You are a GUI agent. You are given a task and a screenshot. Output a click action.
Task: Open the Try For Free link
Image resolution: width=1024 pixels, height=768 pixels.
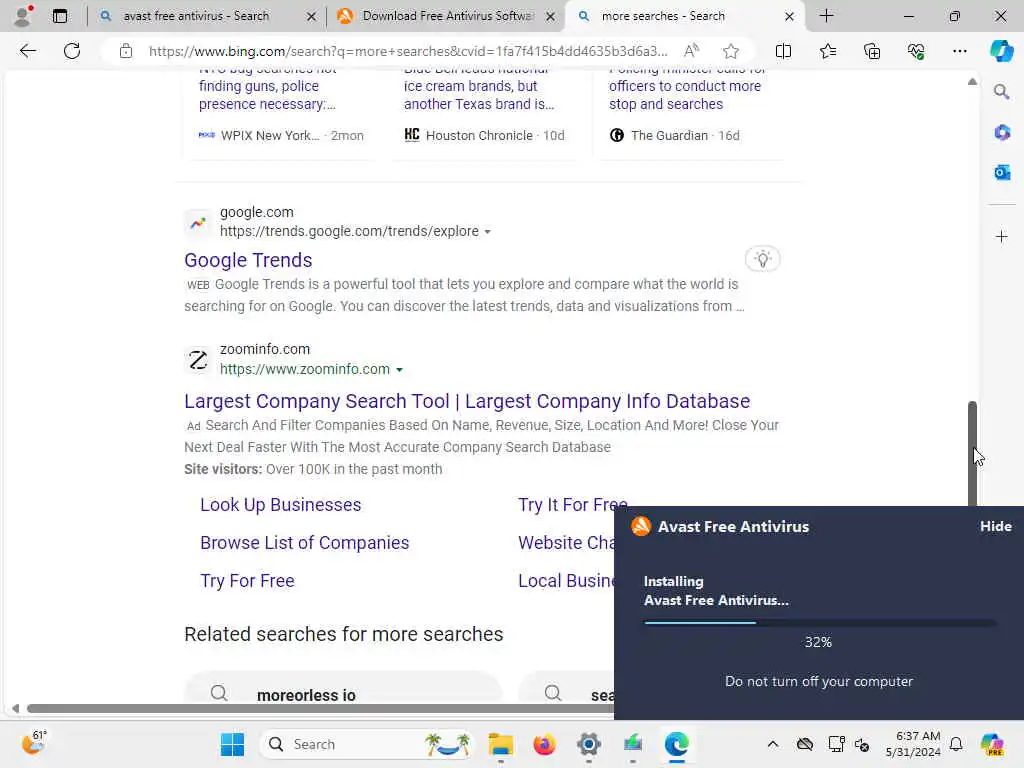[247, 581]
